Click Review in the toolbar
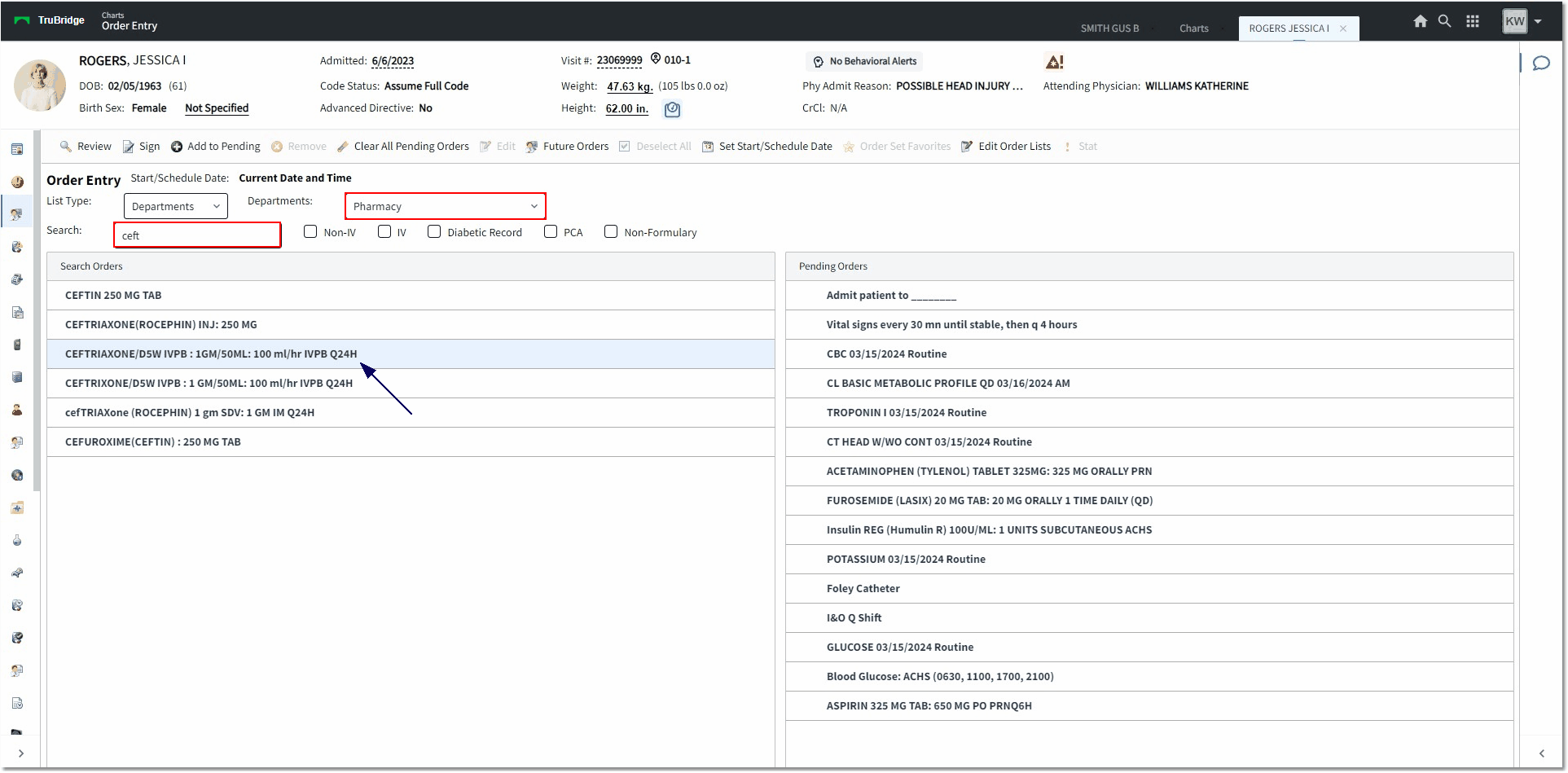 pyautogui.click(x=86, y=147)
